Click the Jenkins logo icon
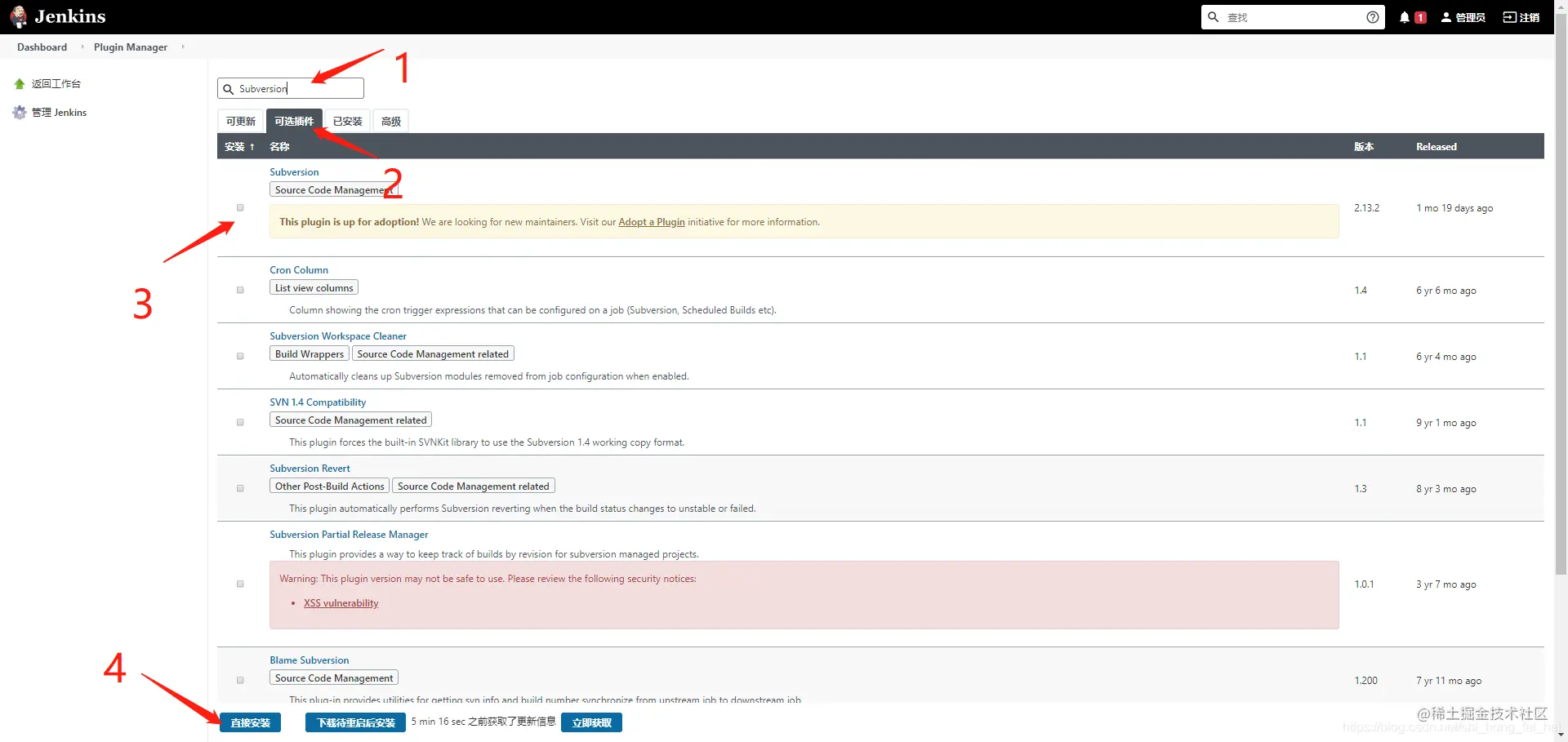 click(x=18, y=16)
